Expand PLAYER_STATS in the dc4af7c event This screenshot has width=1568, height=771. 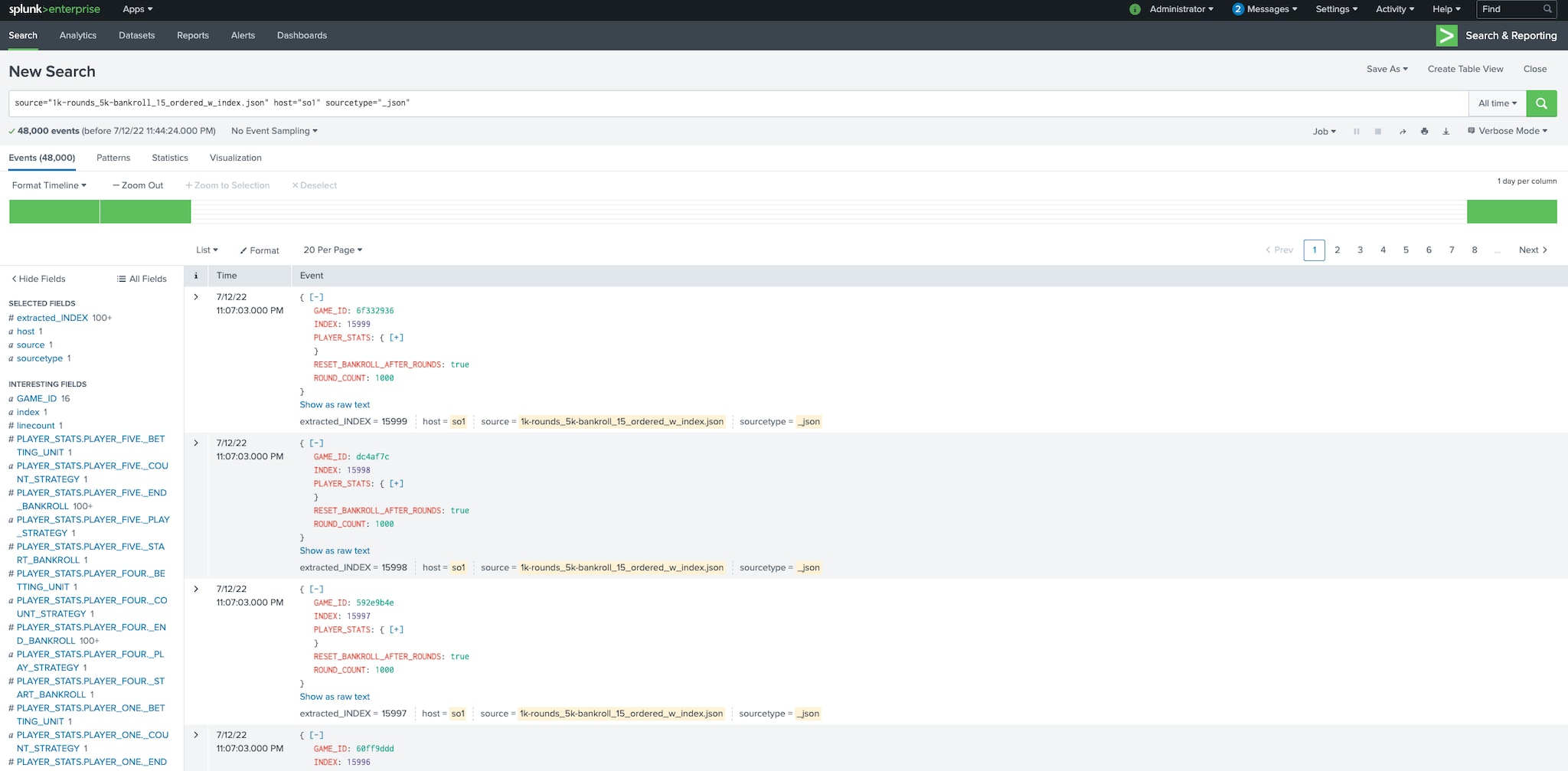pyautogui.click(x=397, y=484)
